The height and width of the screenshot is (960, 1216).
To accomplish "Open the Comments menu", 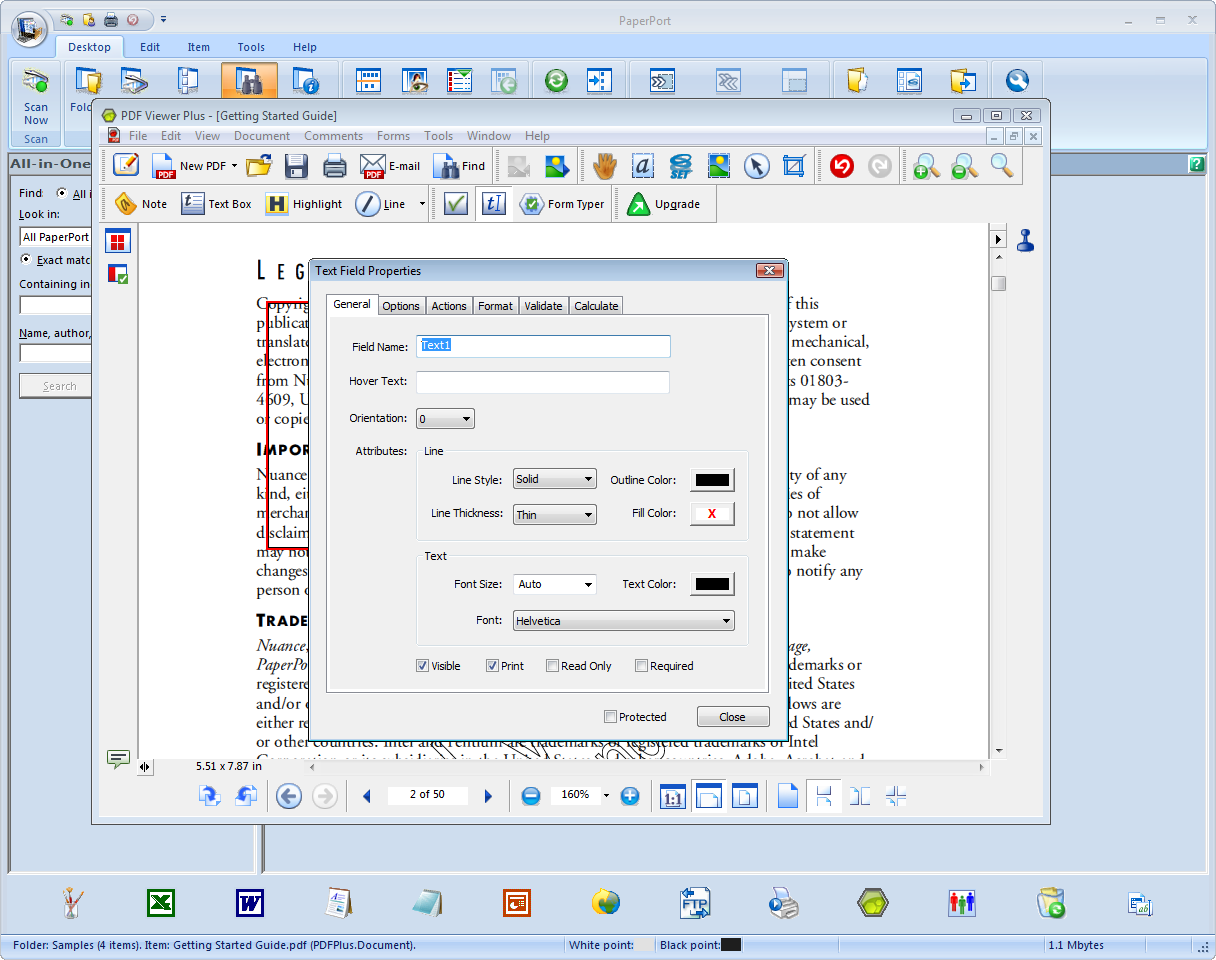I will (x=333, y=136).
